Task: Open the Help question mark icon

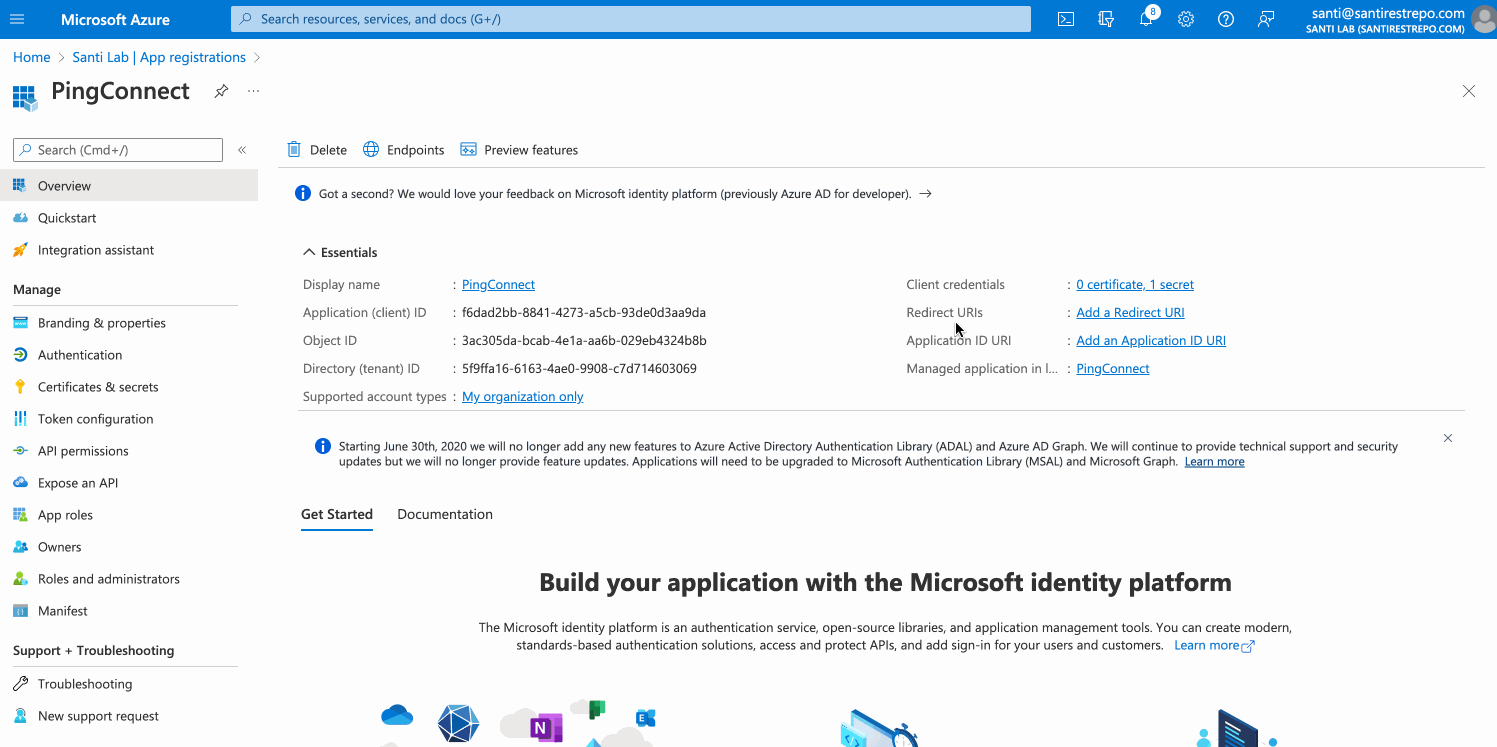Action: 1226,18
